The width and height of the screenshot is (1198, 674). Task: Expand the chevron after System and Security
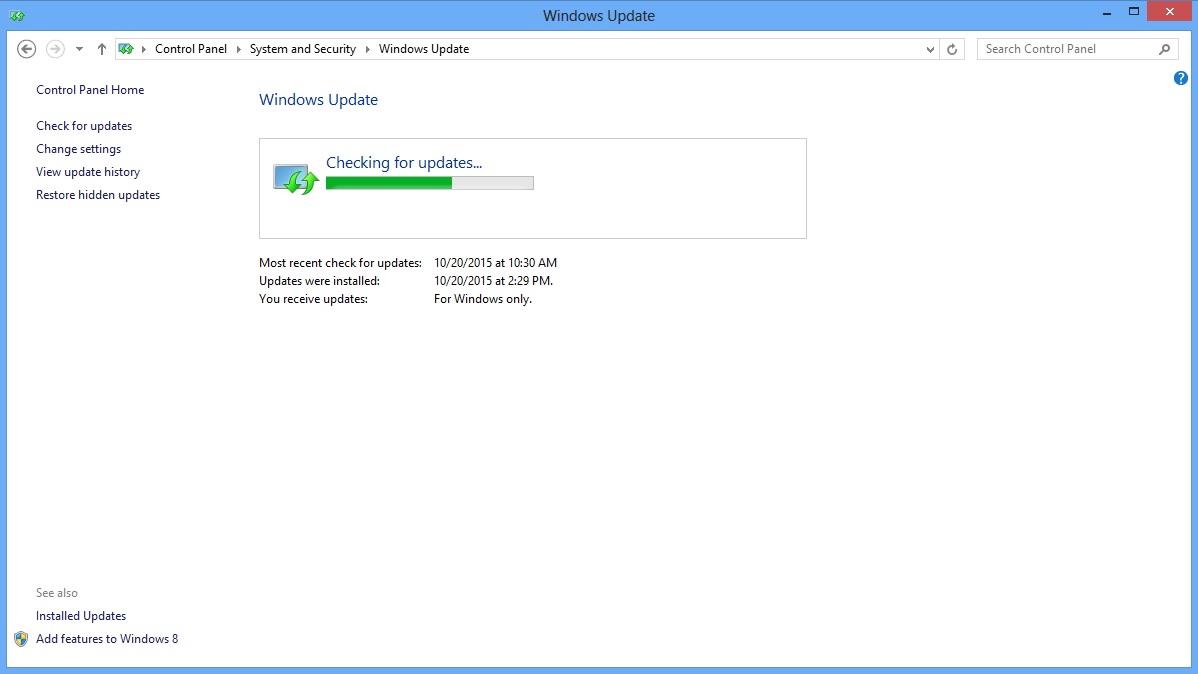pos(367,49)
